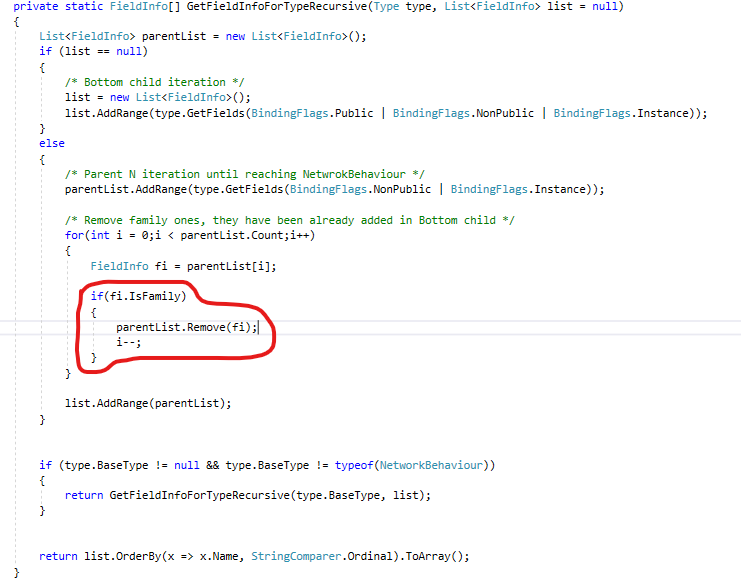Click 'BindingFlags.Instance' in list.AddRange line
The height and width of the screenshot is (586, 741).
[621, 113]
